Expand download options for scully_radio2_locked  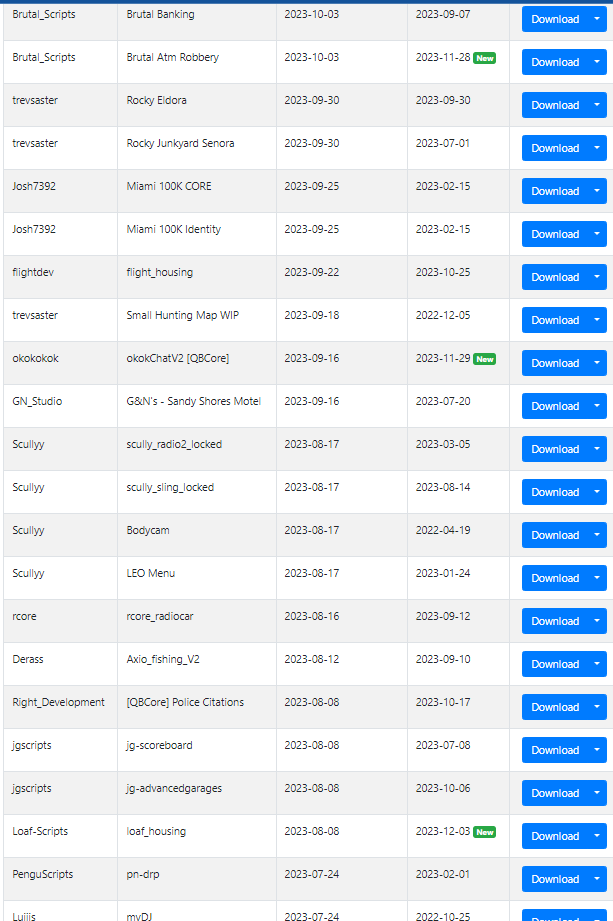pos(597,449)
